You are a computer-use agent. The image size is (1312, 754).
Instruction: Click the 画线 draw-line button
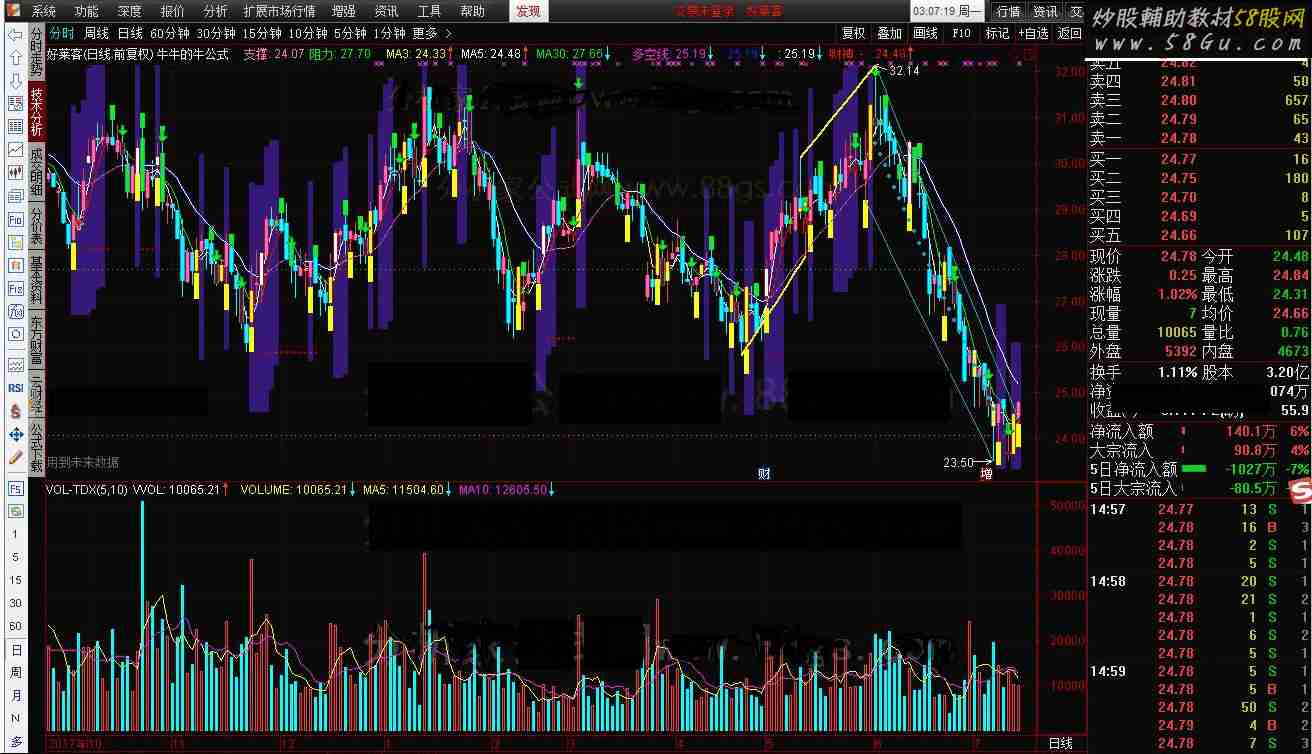pyautogui.click(x=926, y=33)
